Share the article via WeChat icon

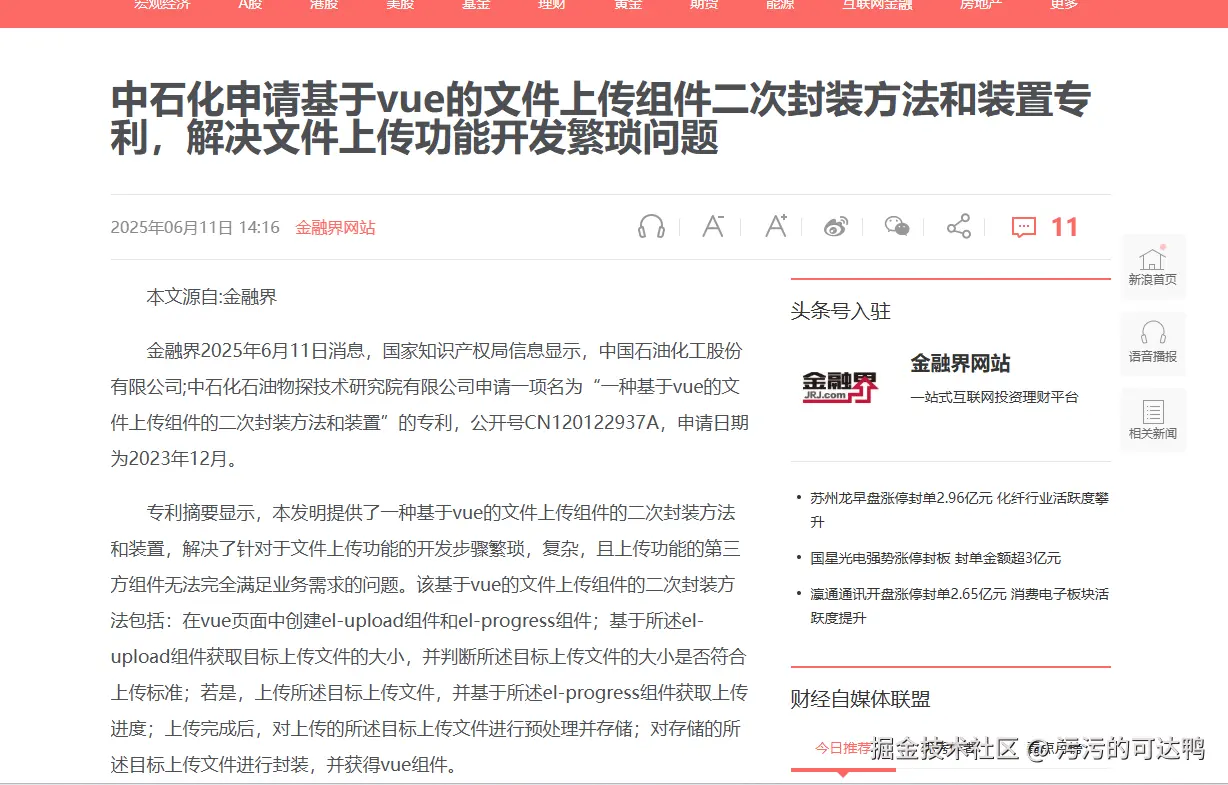click(897, 227)
